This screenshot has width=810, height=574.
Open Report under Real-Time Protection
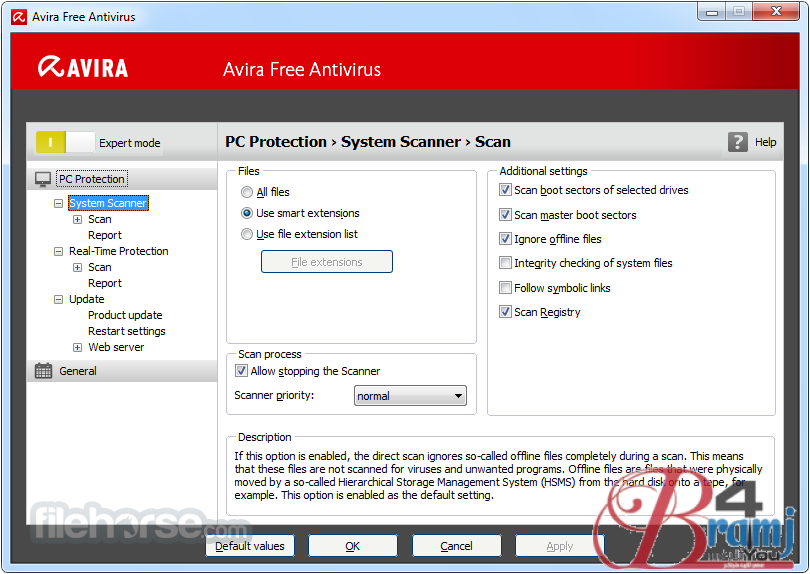105,283
